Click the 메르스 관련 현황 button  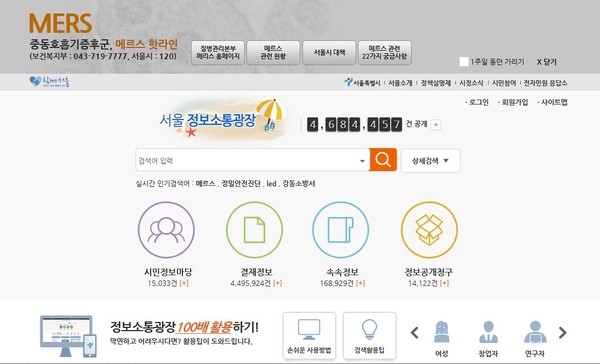(273, 52)
